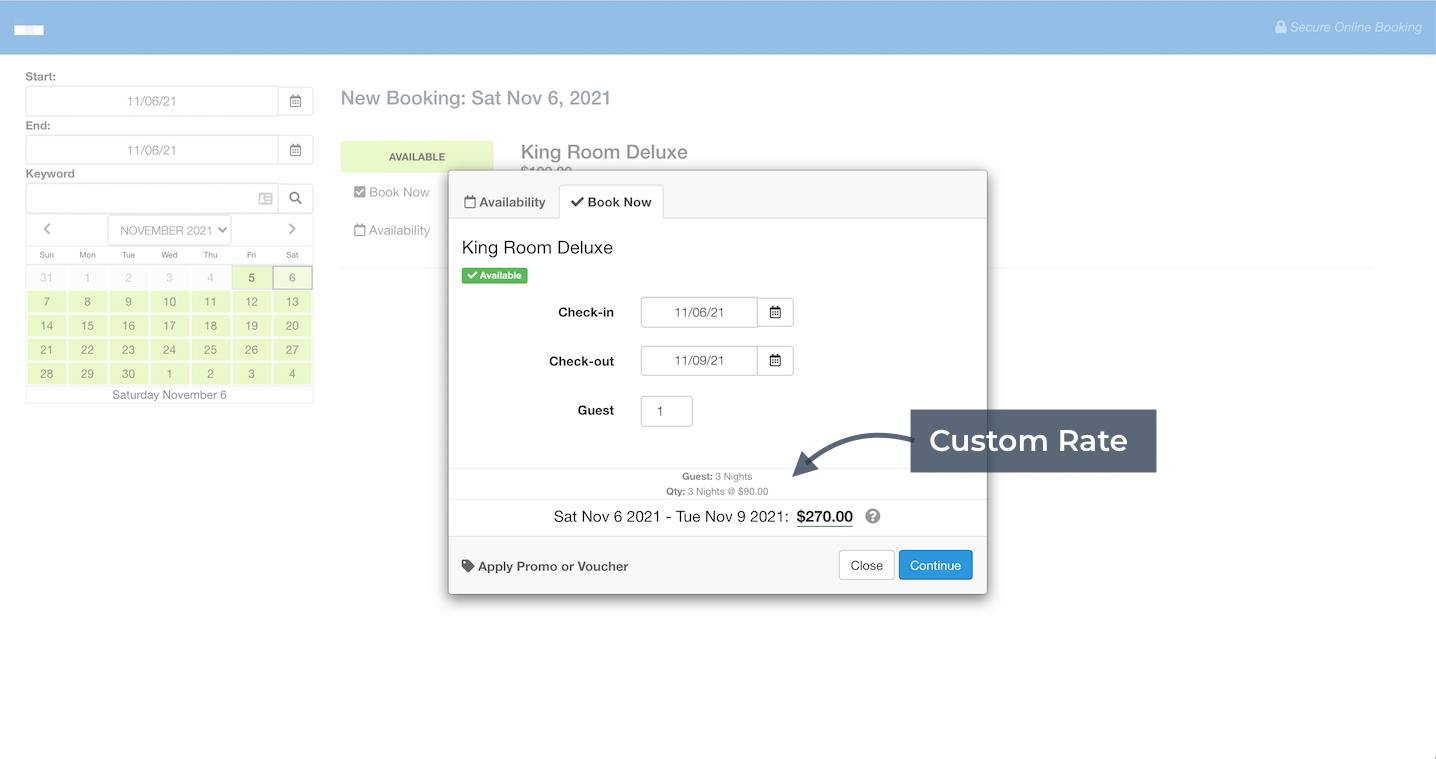Click the green Available status badge

click(x=494, y=275)
